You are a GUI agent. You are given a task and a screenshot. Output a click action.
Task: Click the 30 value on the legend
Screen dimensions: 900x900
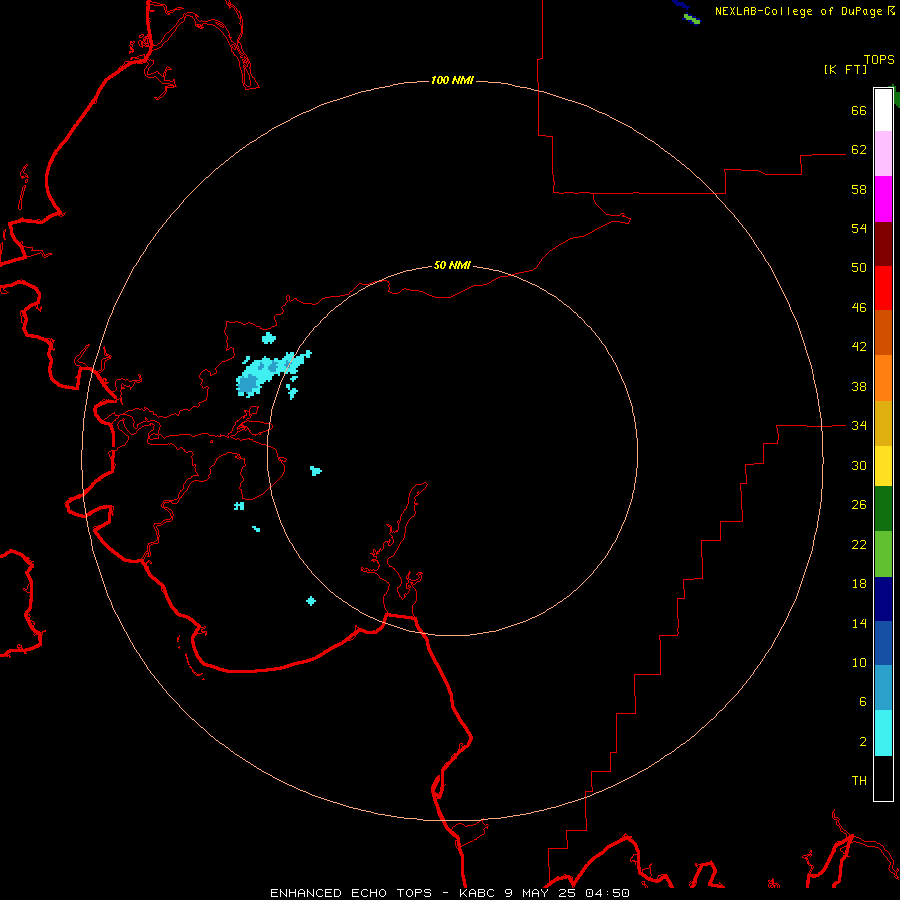coord(859,465)
